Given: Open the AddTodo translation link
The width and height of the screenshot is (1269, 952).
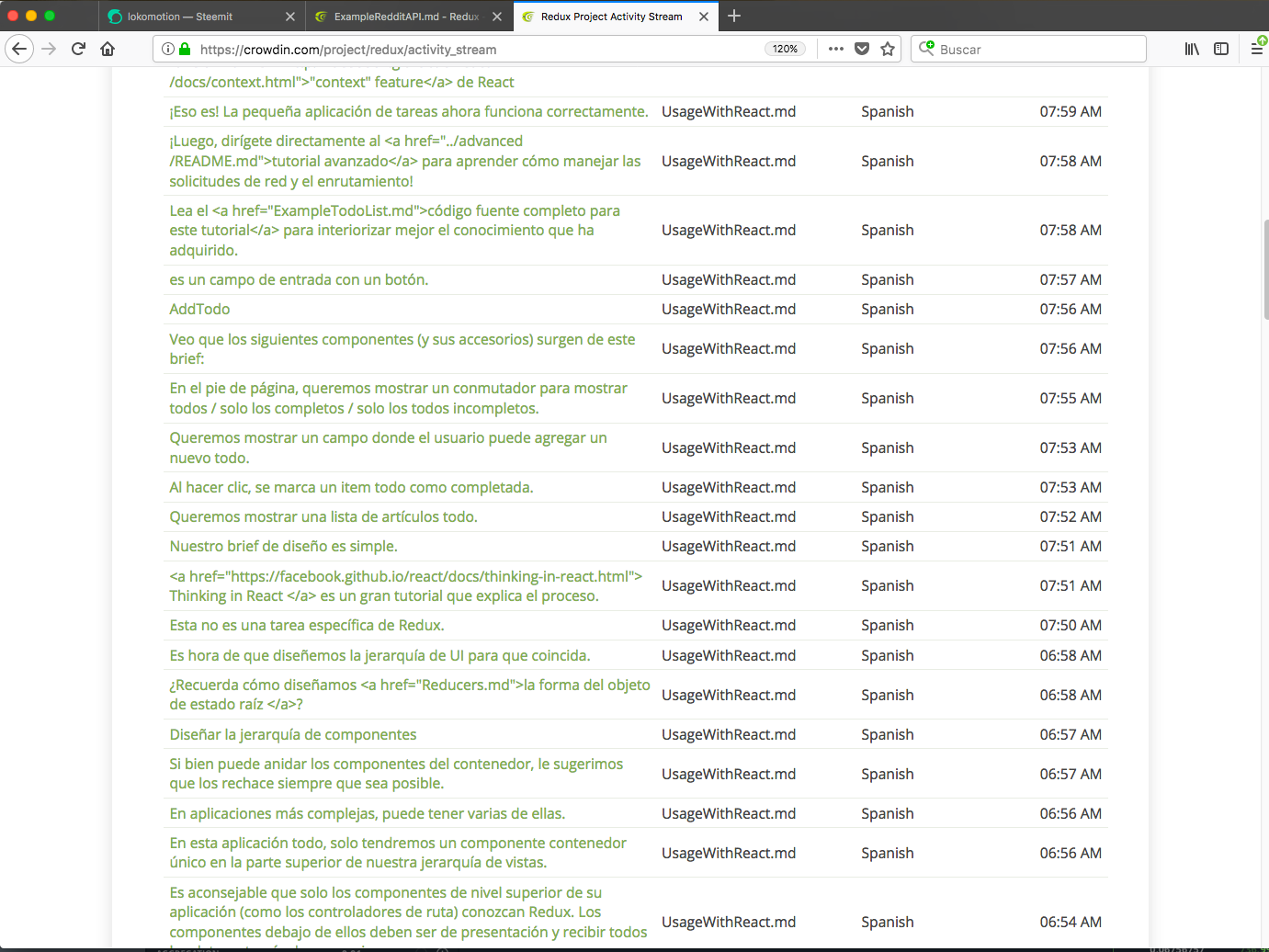Looking at the screenshot, I should click(199, 309).
